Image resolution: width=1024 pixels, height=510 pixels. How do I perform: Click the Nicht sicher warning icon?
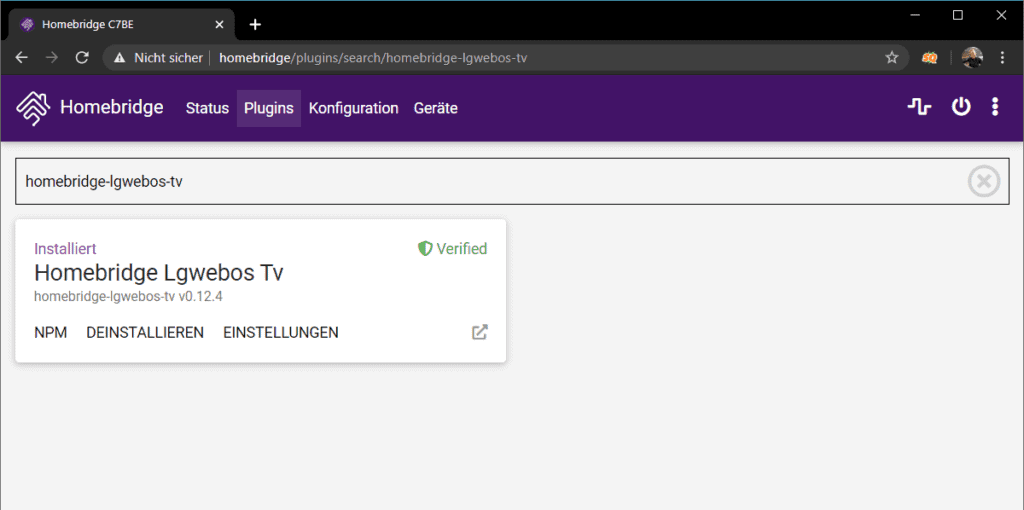[x=119, y=57]
